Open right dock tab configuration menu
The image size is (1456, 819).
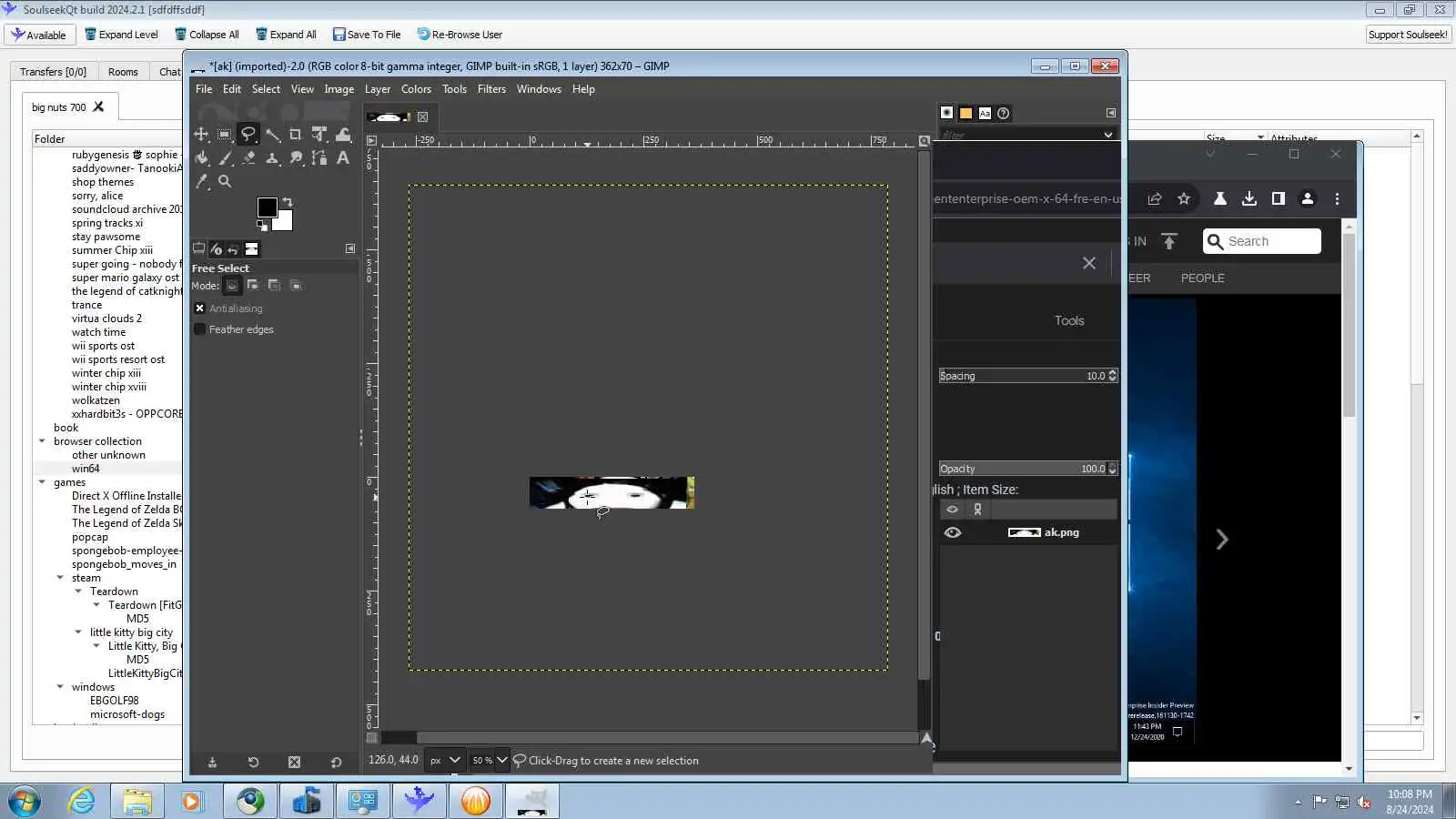coord(1111,113)
